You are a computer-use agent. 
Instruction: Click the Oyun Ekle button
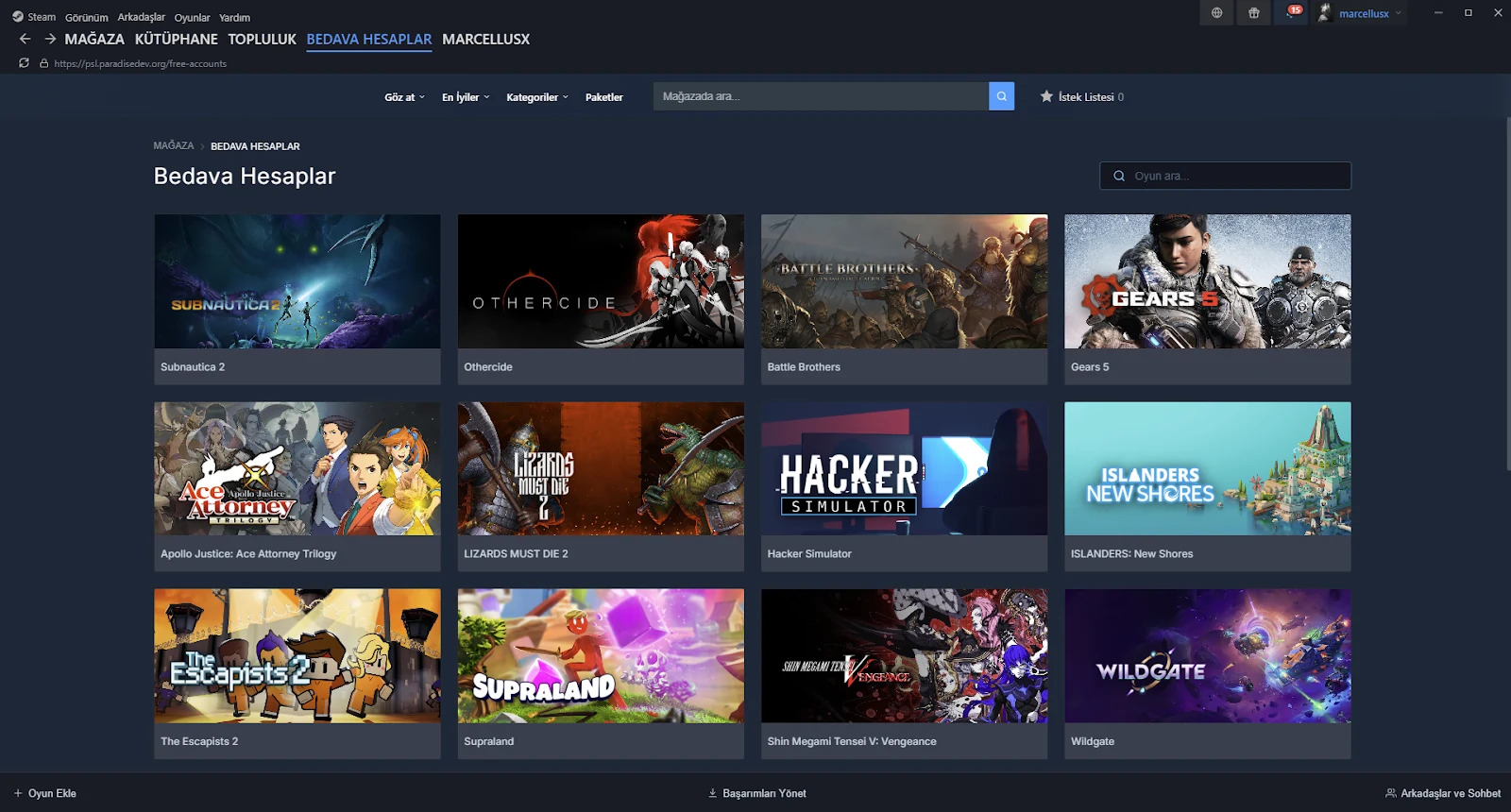[x=45, y=793]
